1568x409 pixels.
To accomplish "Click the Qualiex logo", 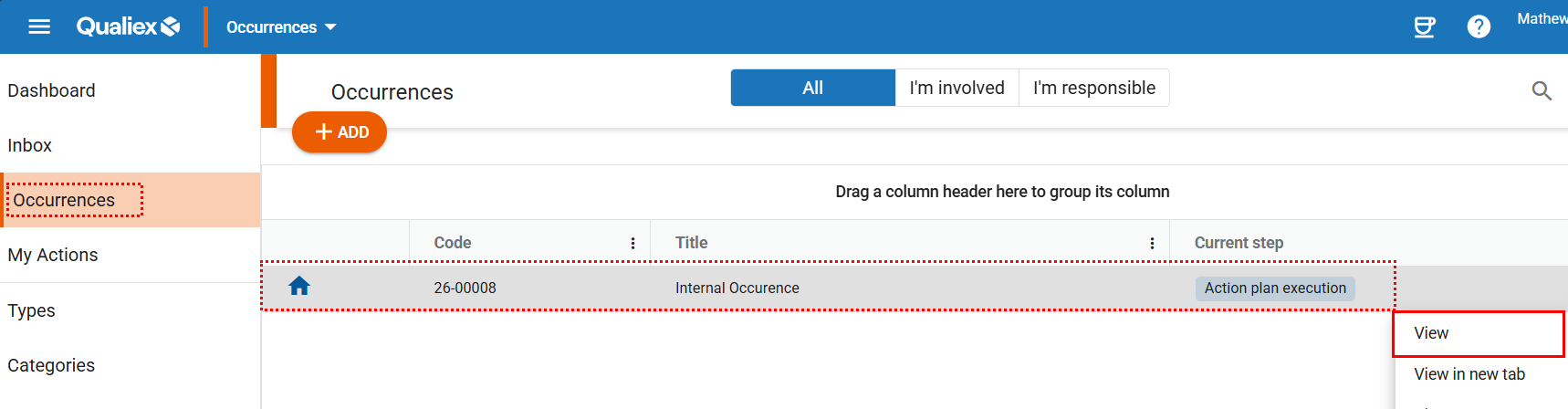I will [x=128, y=27].
